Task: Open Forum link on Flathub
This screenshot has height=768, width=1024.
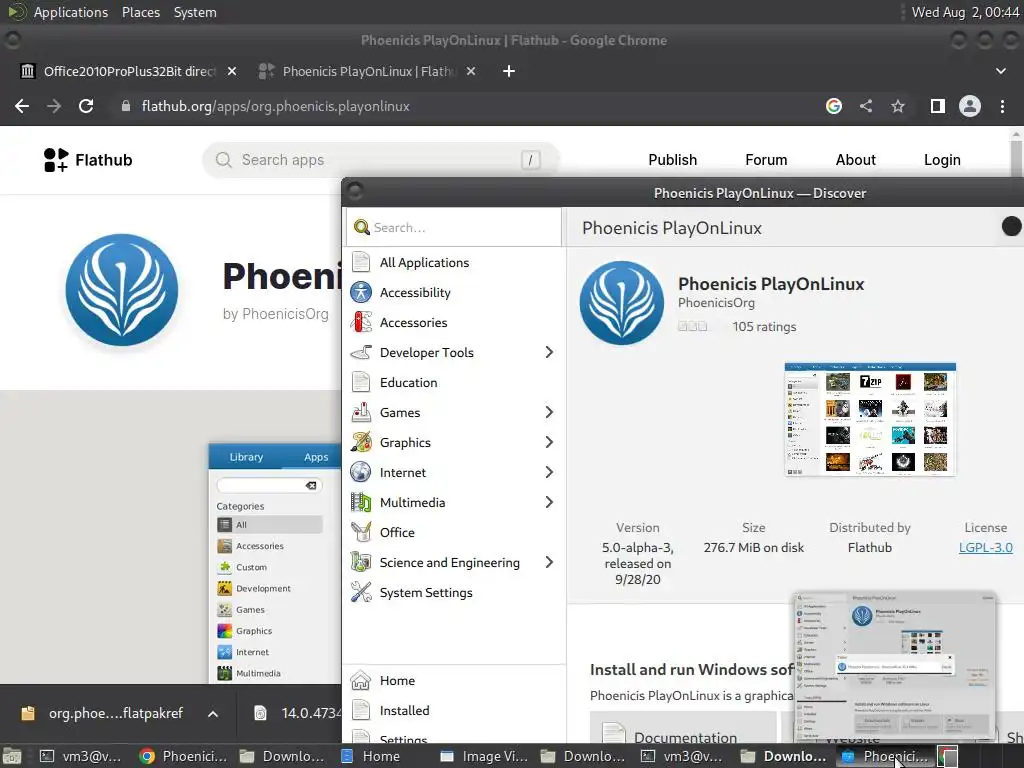Action: (766, 160)
